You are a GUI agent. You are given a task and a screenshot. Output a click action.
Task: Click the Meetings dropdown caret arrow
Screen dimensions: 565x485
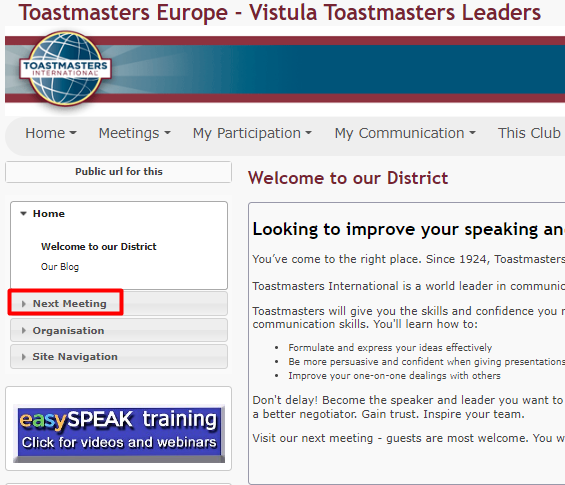(x=167, y=133)
